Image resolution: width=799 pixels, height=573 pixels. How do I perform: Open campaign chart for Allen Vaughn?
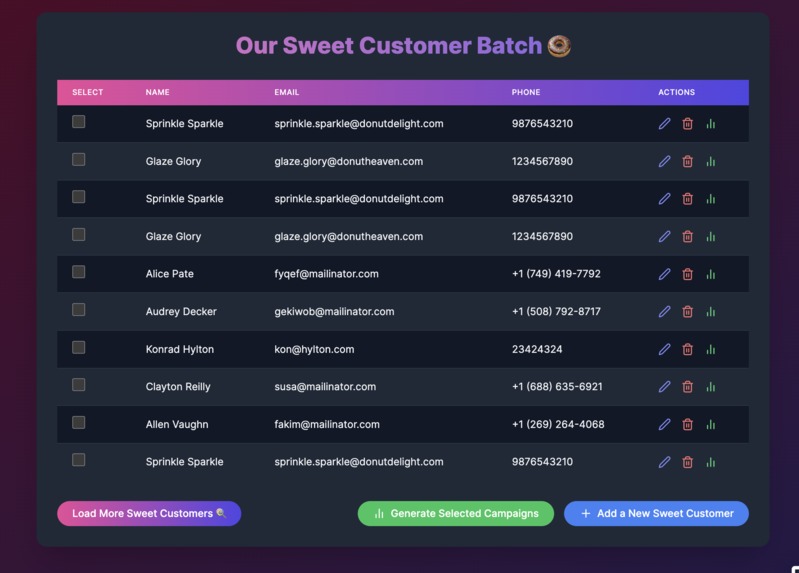click(x=711, y=424)
